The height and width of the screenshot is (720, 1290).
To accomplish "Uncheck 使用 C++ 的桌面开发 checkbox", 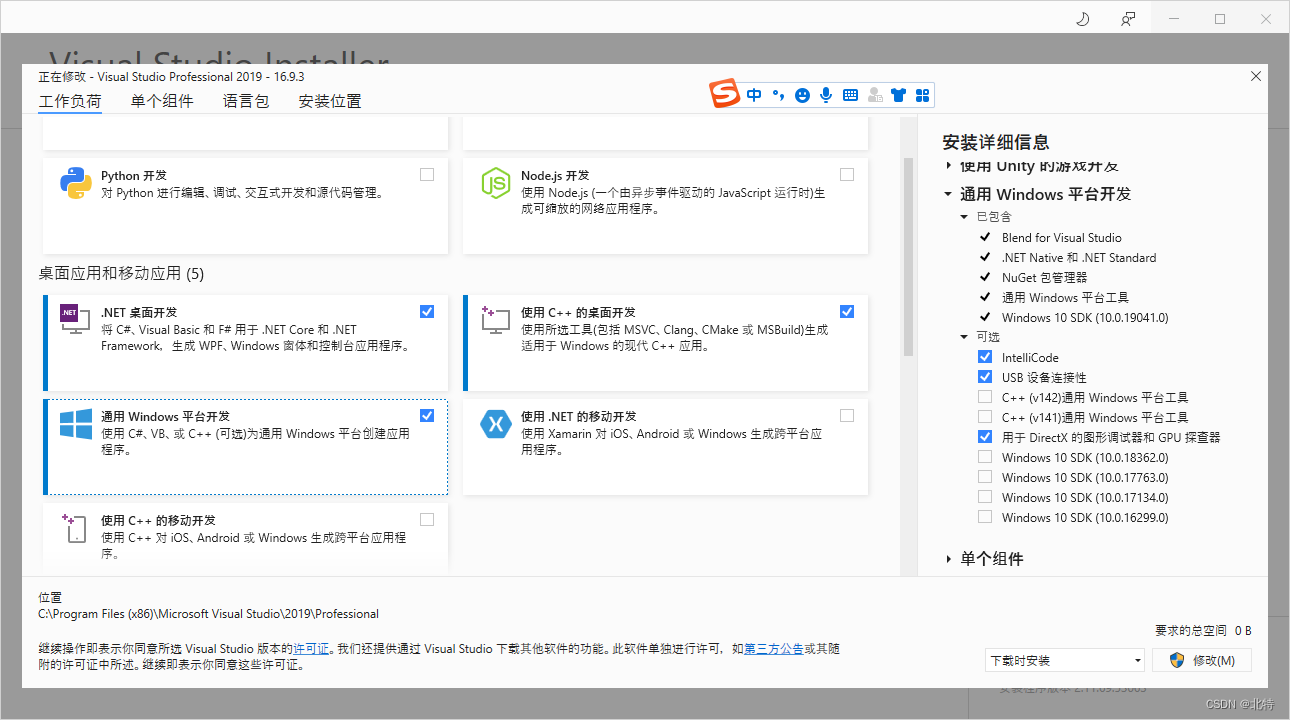I will (847, 311).
